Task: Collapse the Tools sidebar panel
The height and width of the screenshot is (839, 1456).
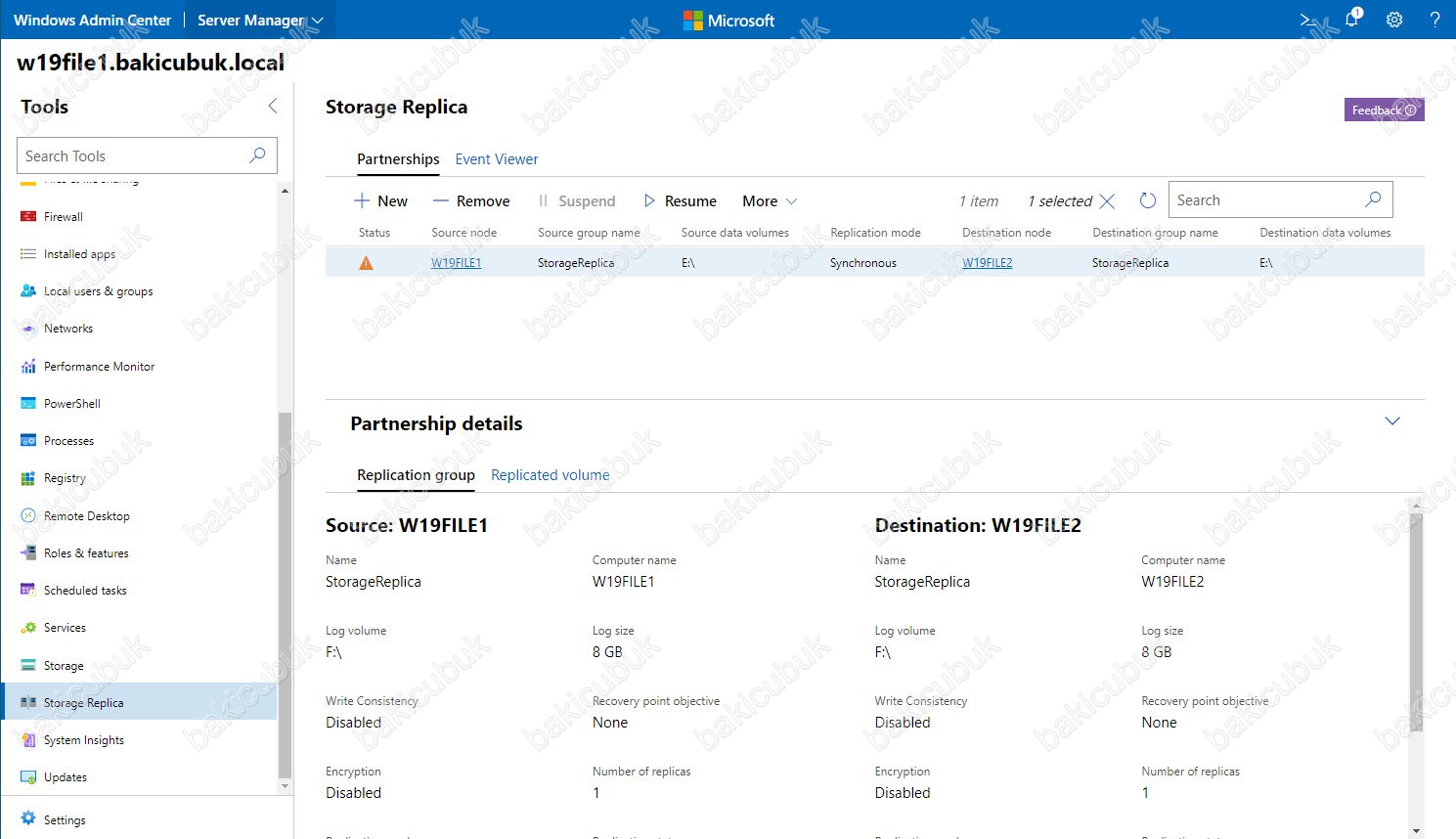Action: (273, 107)
